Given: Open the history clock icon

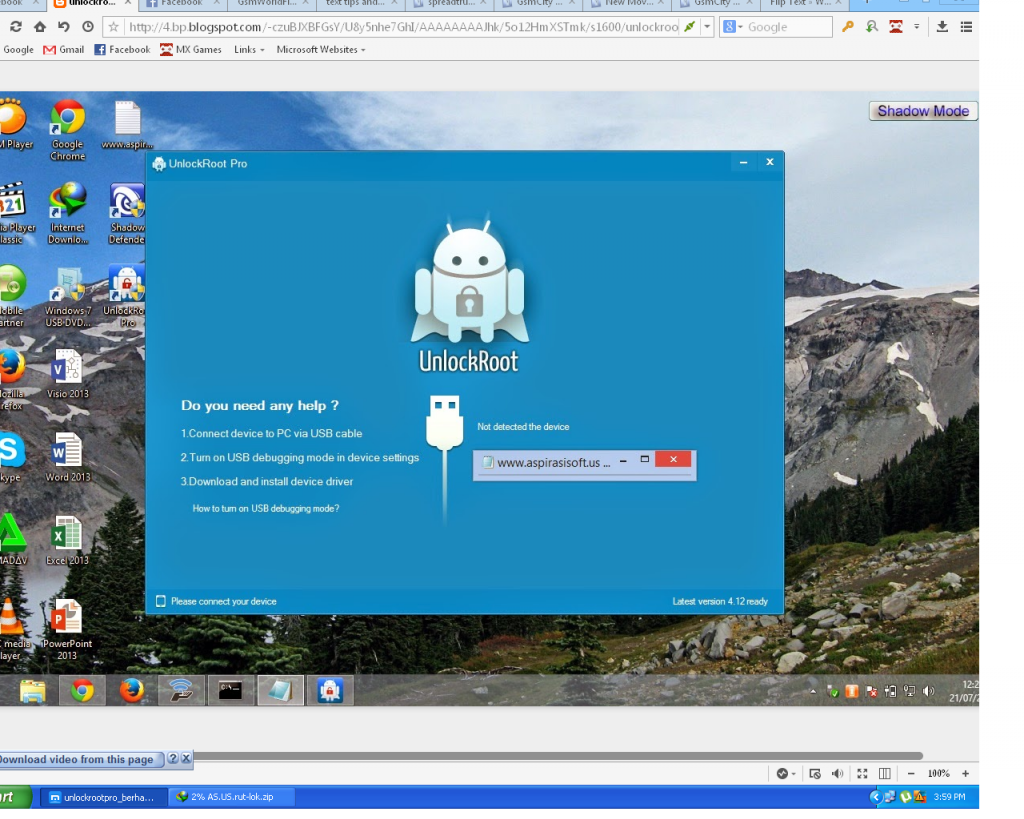Looking at the screenshot, I should (88, 27).
